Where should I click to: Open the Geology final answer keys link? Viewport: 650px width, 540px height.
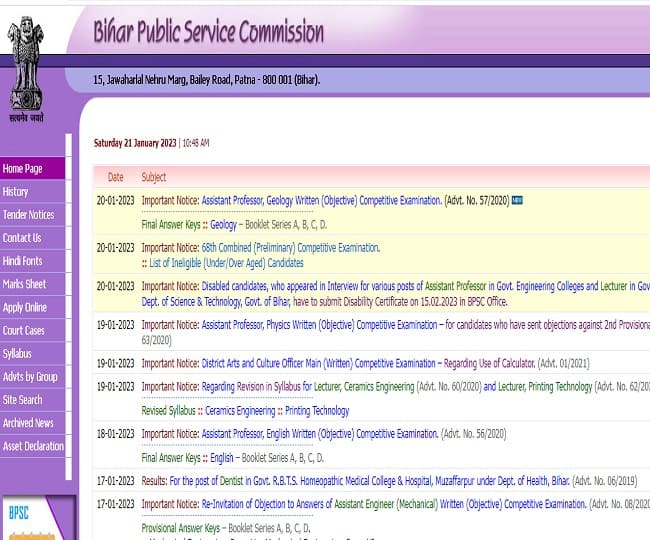click(223, 225)
